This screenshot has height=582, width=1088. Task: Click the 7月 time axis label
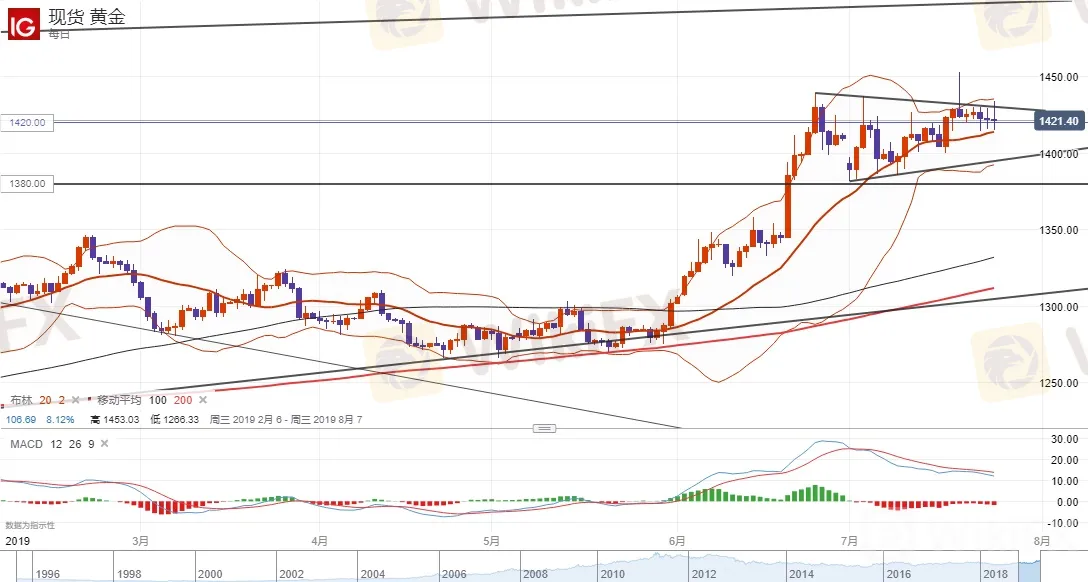tap(849, 541)
